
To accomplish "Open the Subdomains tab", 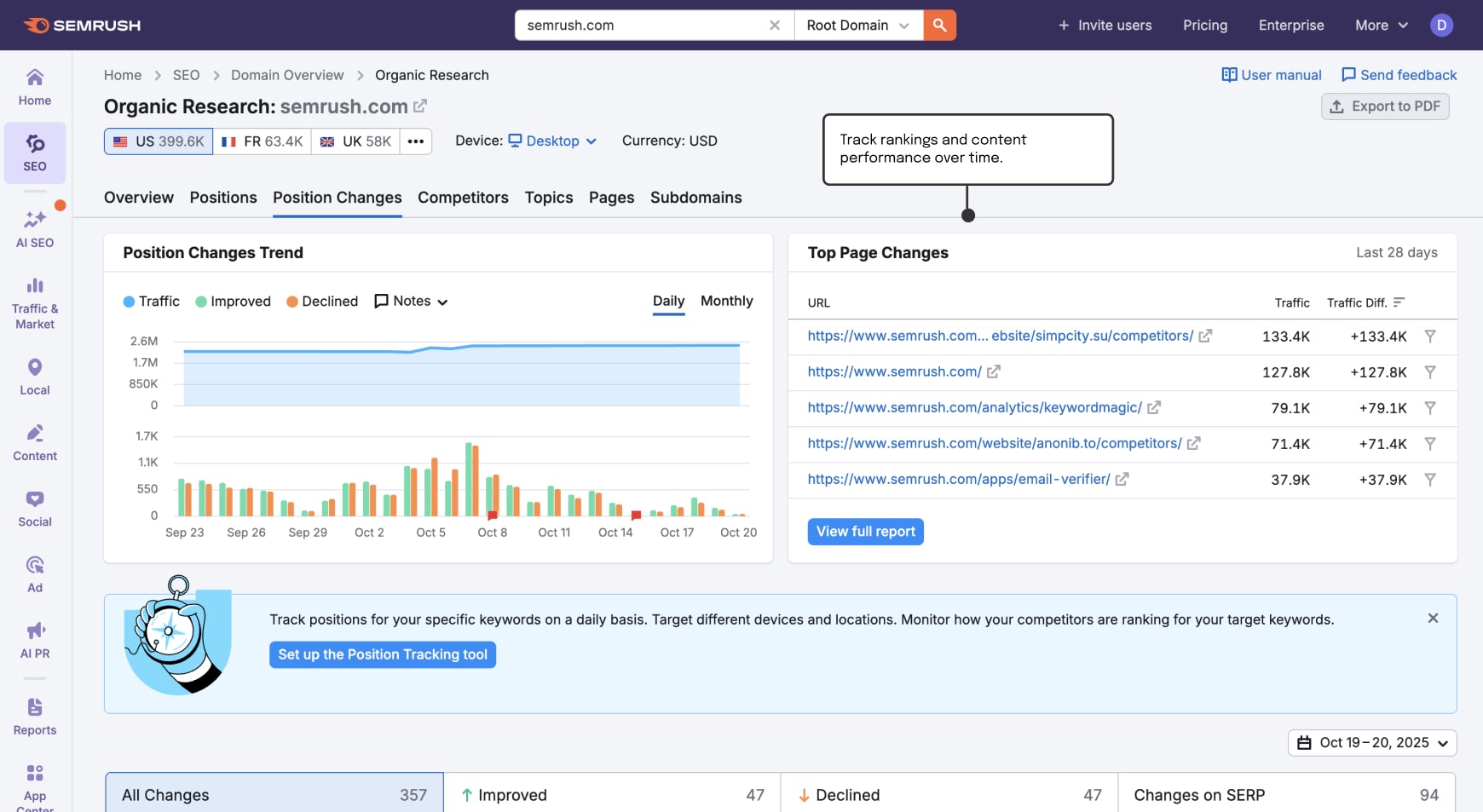I will pos(696,197).
